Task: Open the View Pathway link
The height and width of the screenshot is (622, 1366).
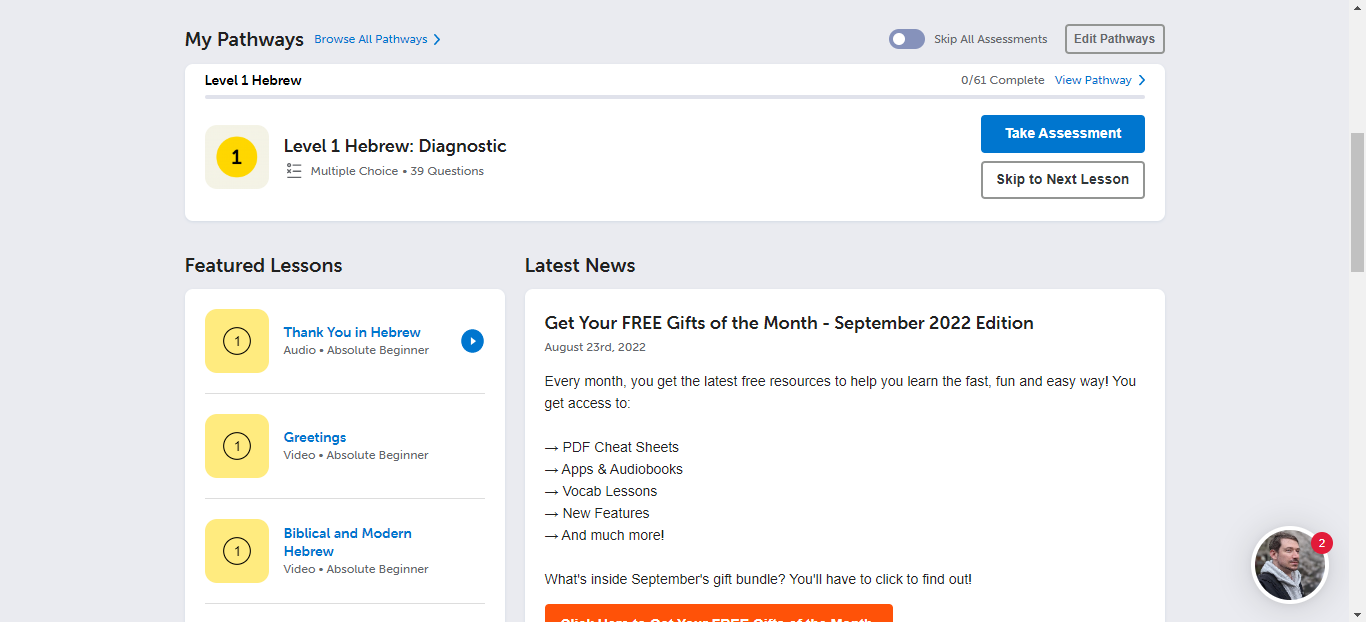Action: [x=1092, y=80]
